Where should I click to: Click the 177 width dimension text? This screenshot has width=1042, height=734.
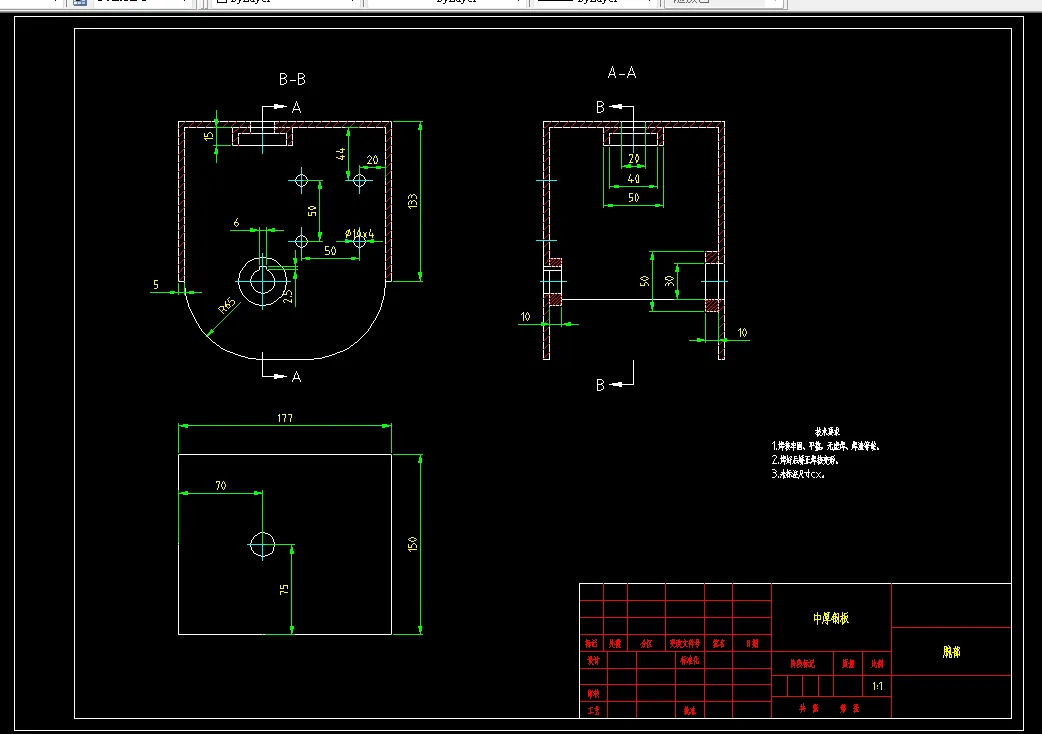[284, 418]
